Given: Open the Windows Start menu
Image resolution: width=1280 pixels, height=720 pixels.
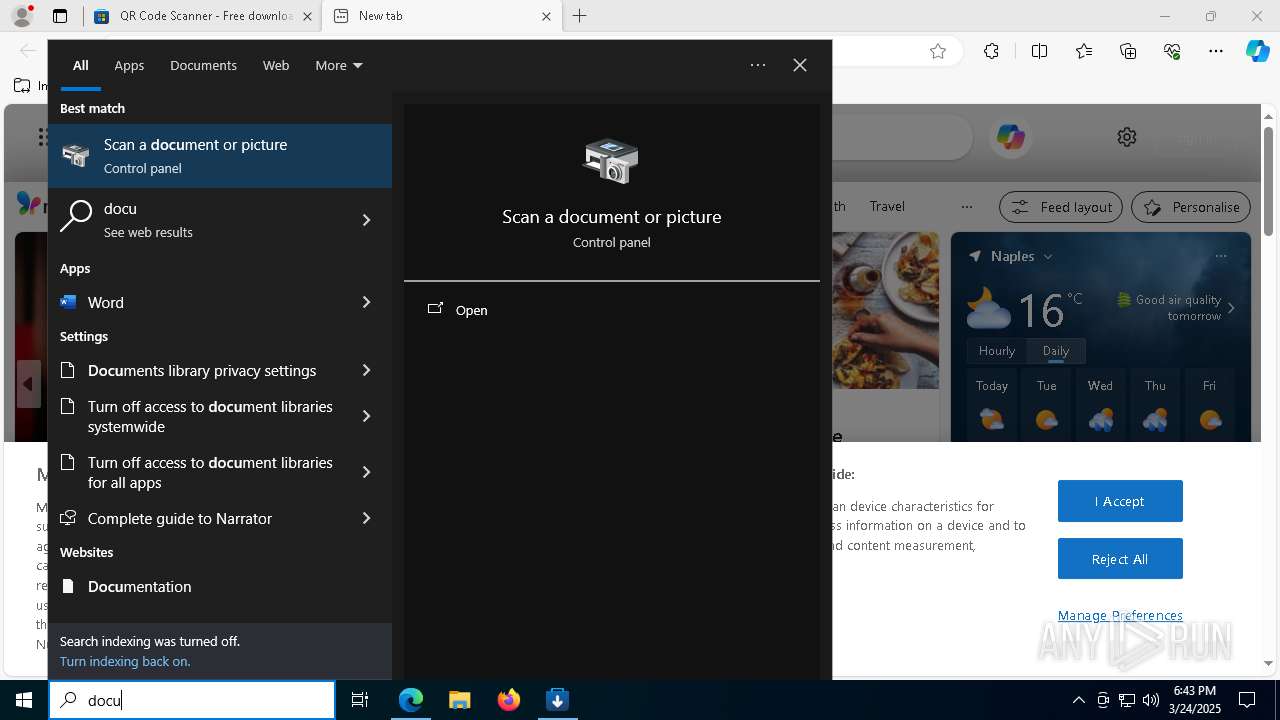Looking at the screenshot, I should [24, 700].
